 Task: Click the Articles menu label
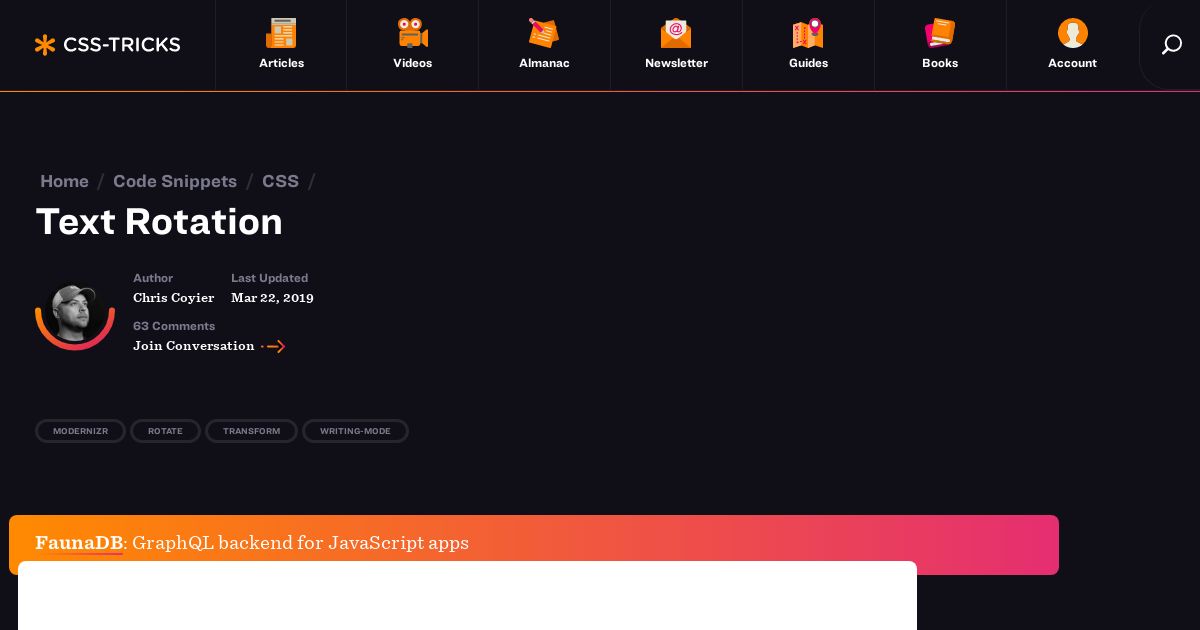click(x=281, y=63)
